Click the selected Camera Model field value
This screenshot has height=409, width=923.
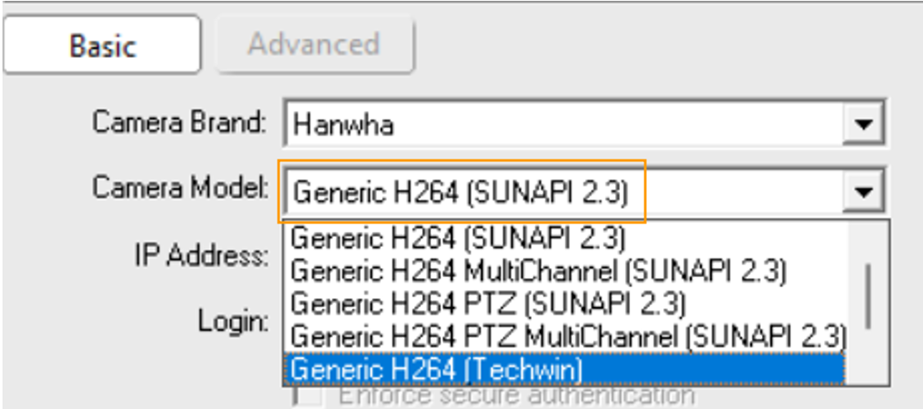click(461, 192)
